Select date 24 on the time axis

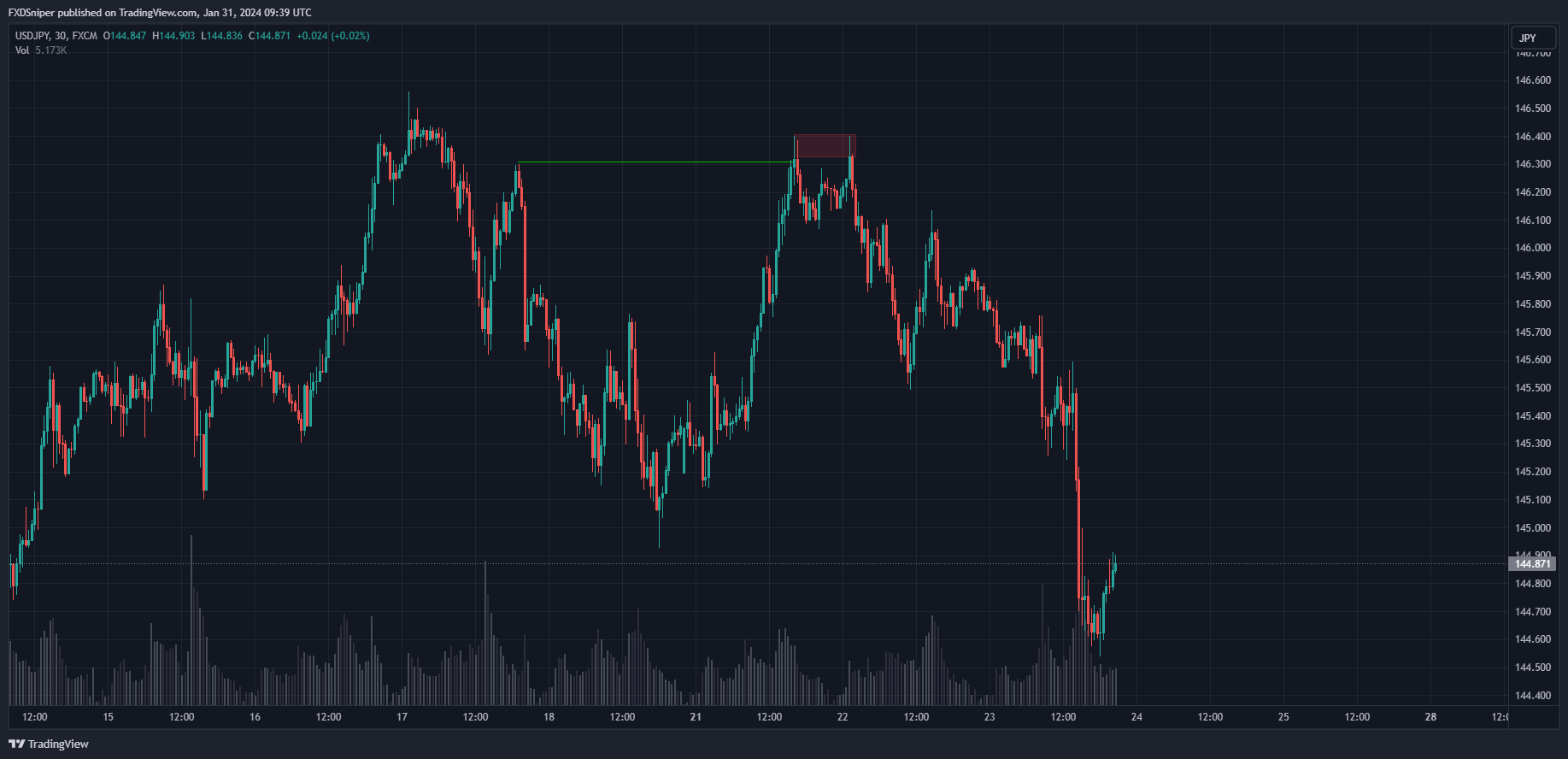(1136, 717)
